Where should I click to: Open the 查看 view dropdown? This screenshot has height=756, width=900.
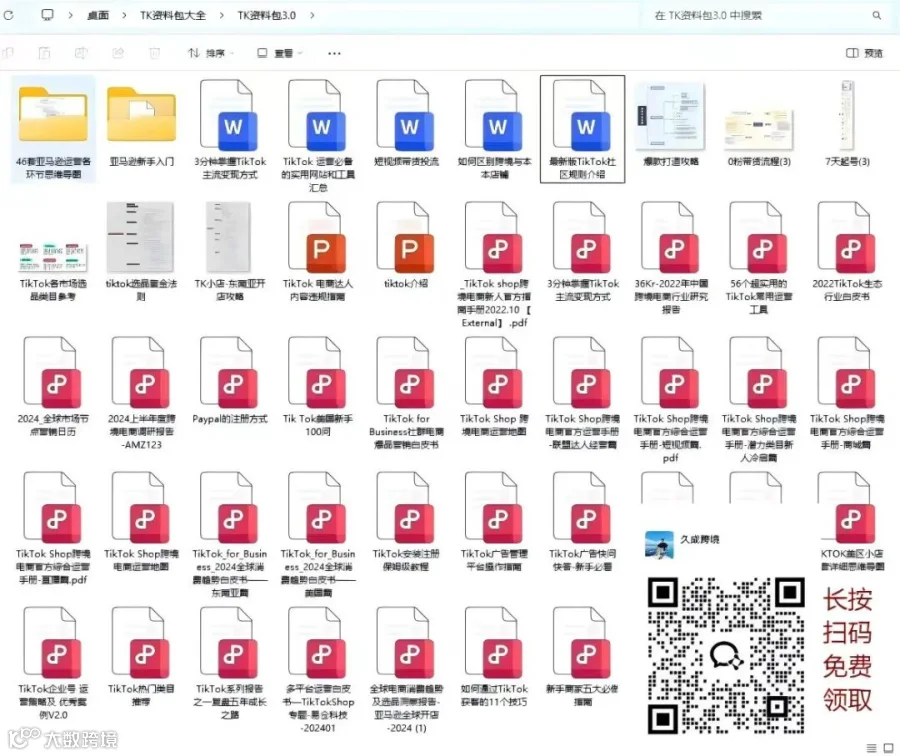pos(280,53)
